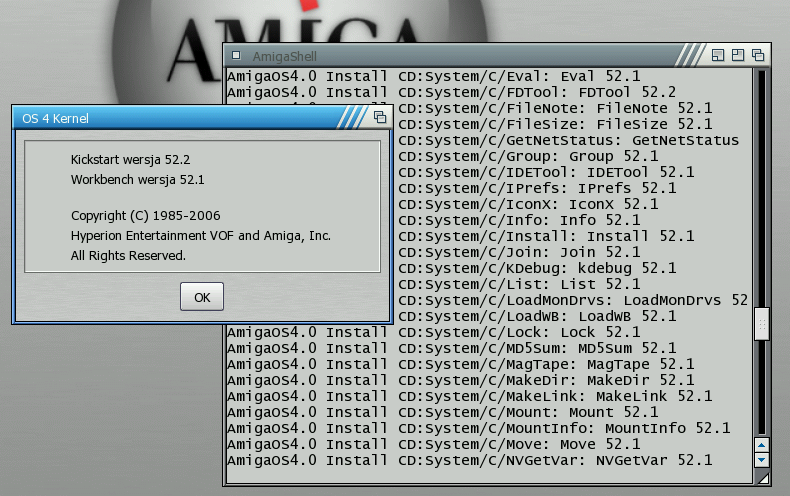This screenshot has height=496, width=790.
Task: Click the Kickstart wersja 52.2 text
Action: 130,159
